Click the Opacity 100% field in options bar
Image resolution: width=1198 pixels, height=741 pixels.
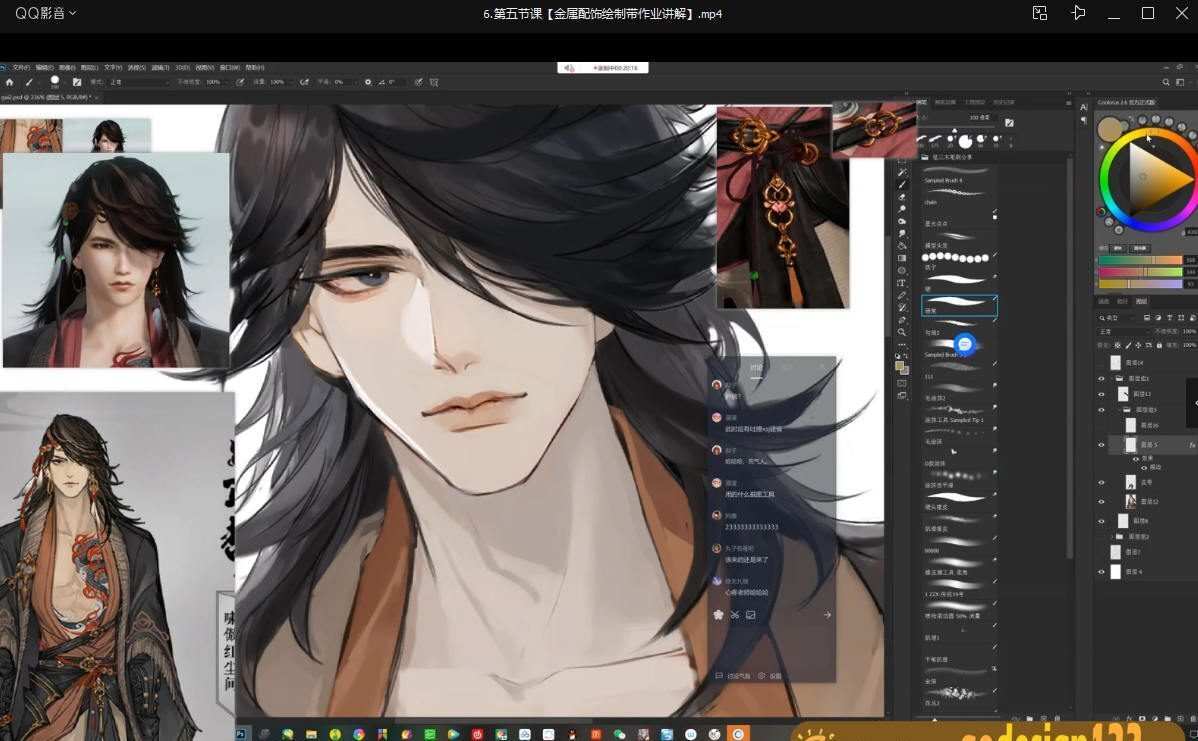coord(215,82)
